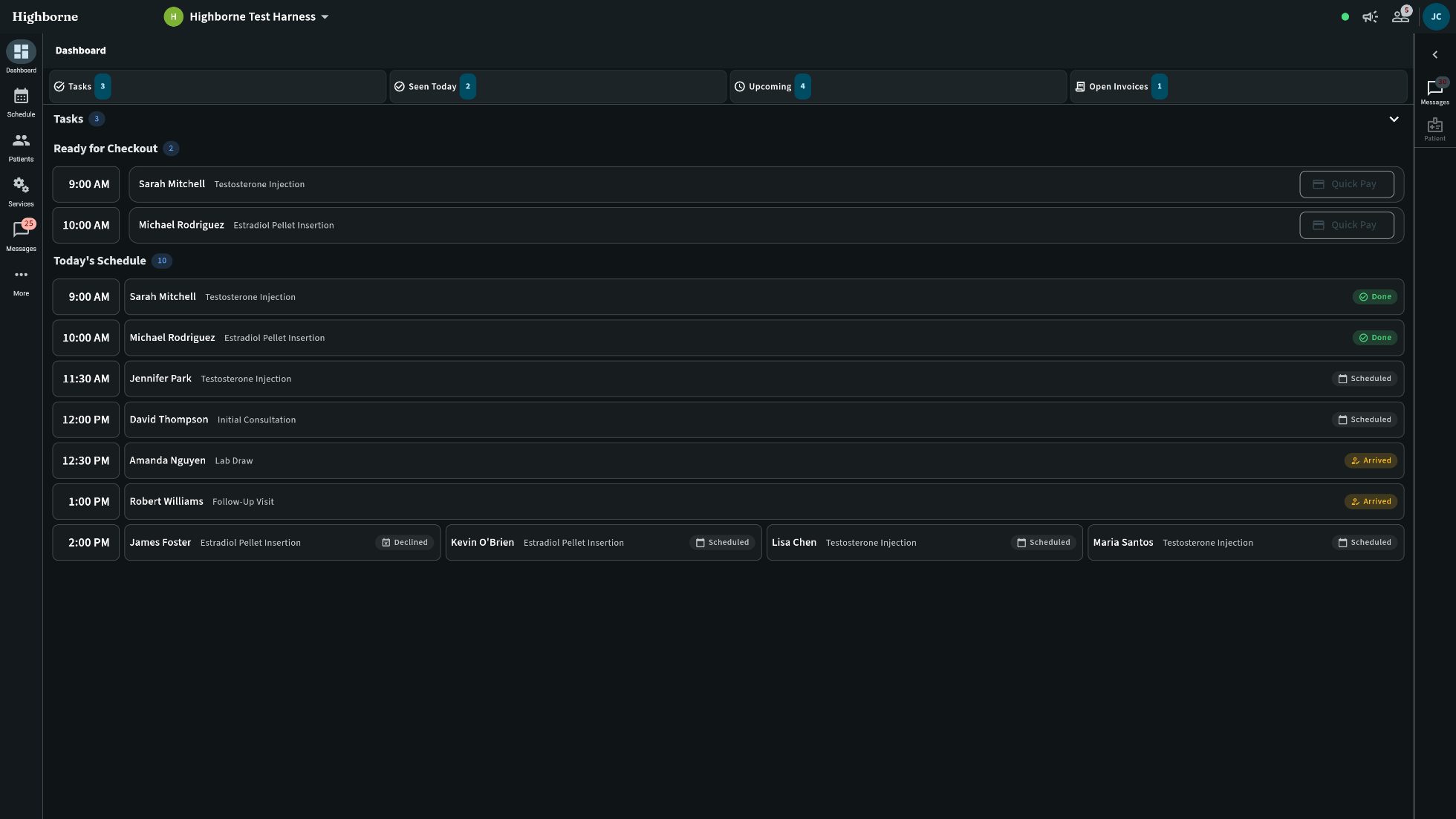Click the Today's Schedule heading

[100, 261]
